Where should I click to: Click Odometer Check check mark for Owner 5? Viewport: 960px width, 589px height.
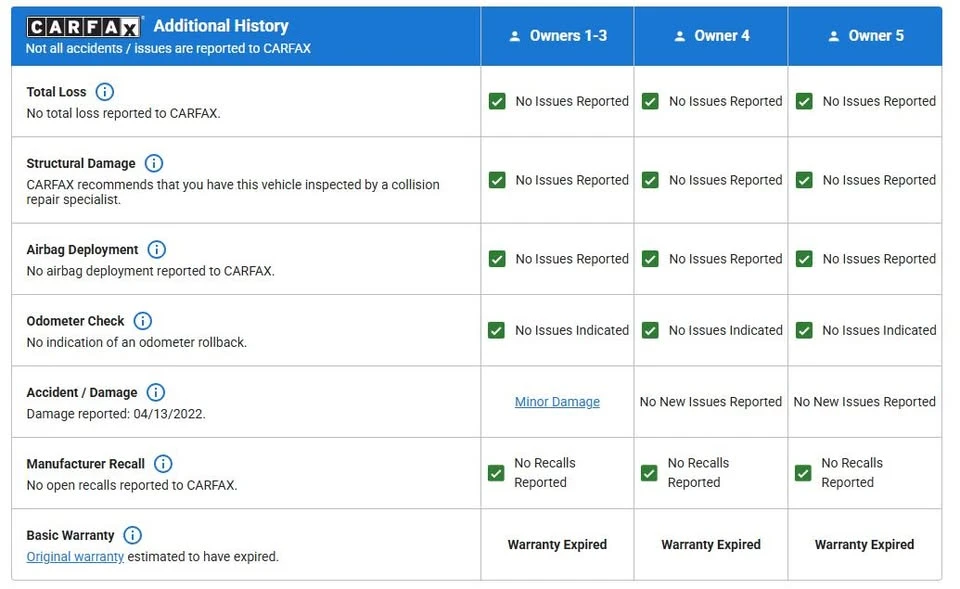[804, 331]
